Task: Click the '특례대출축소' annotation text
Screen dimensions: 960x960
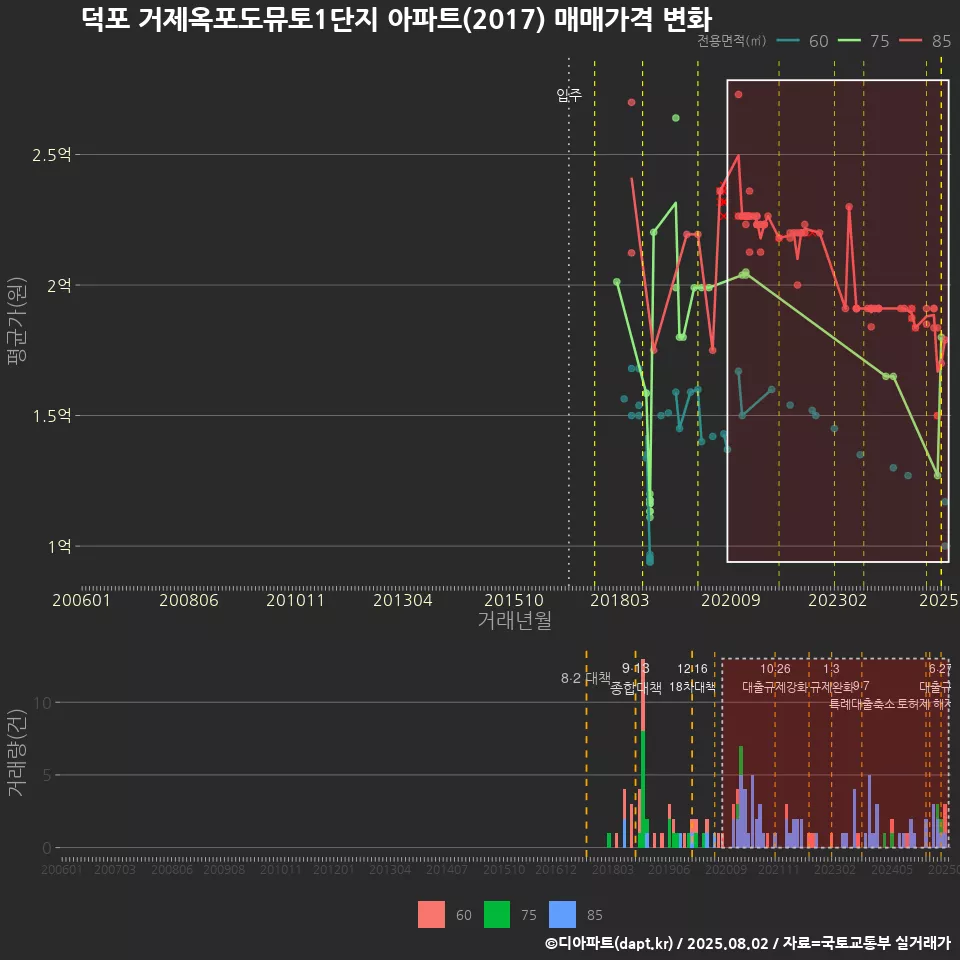Action: coord(861,704)
